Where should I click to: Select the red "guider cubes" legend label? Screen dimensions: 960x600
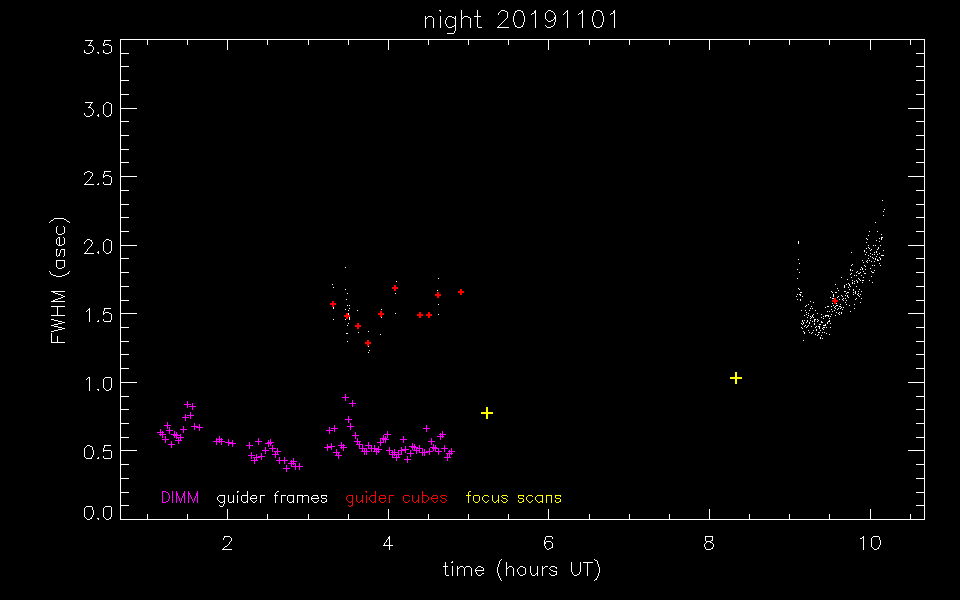[396, 498]
